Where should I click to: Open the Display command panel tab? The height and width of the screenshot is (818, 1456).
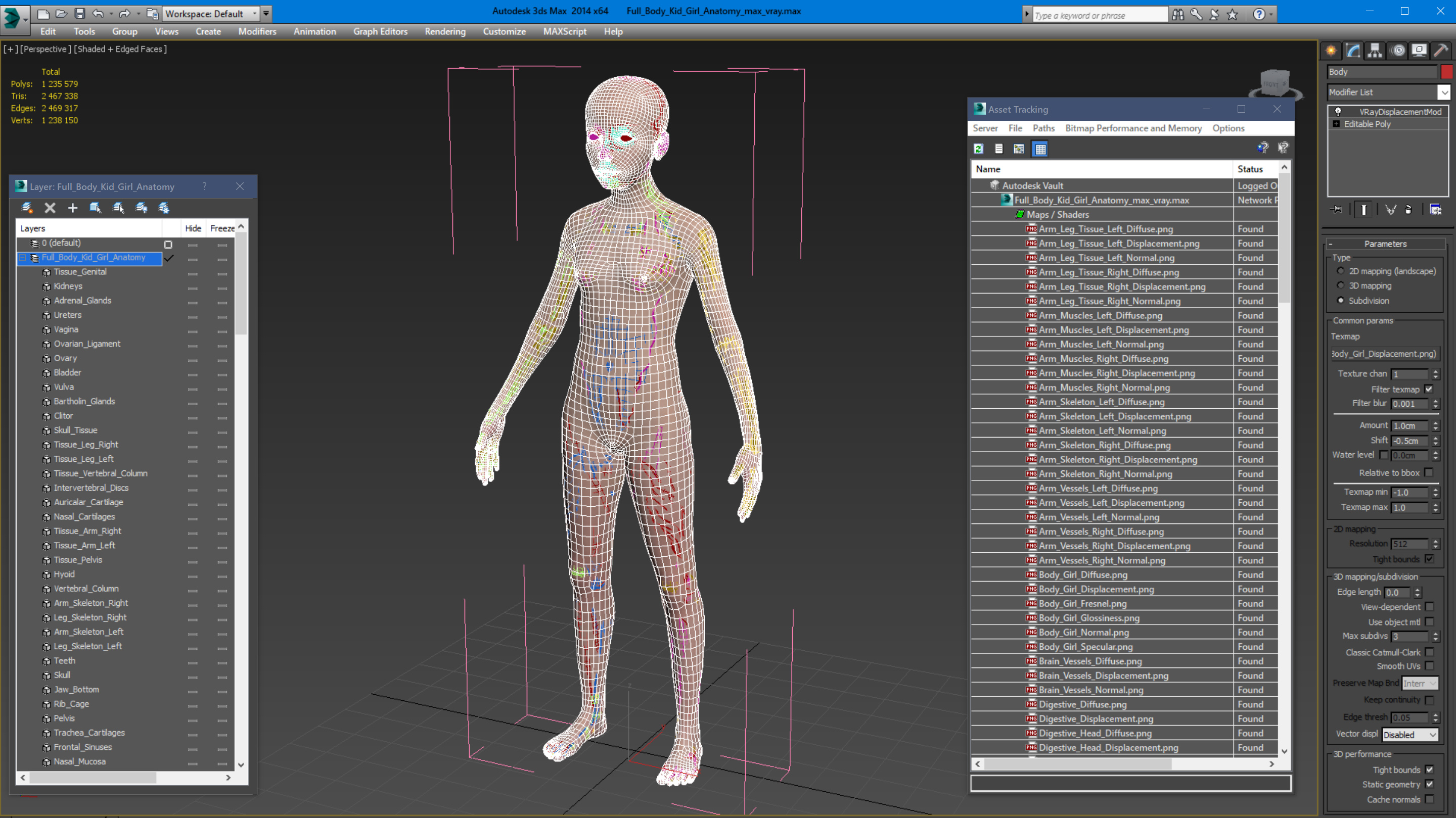(1419, 51)
